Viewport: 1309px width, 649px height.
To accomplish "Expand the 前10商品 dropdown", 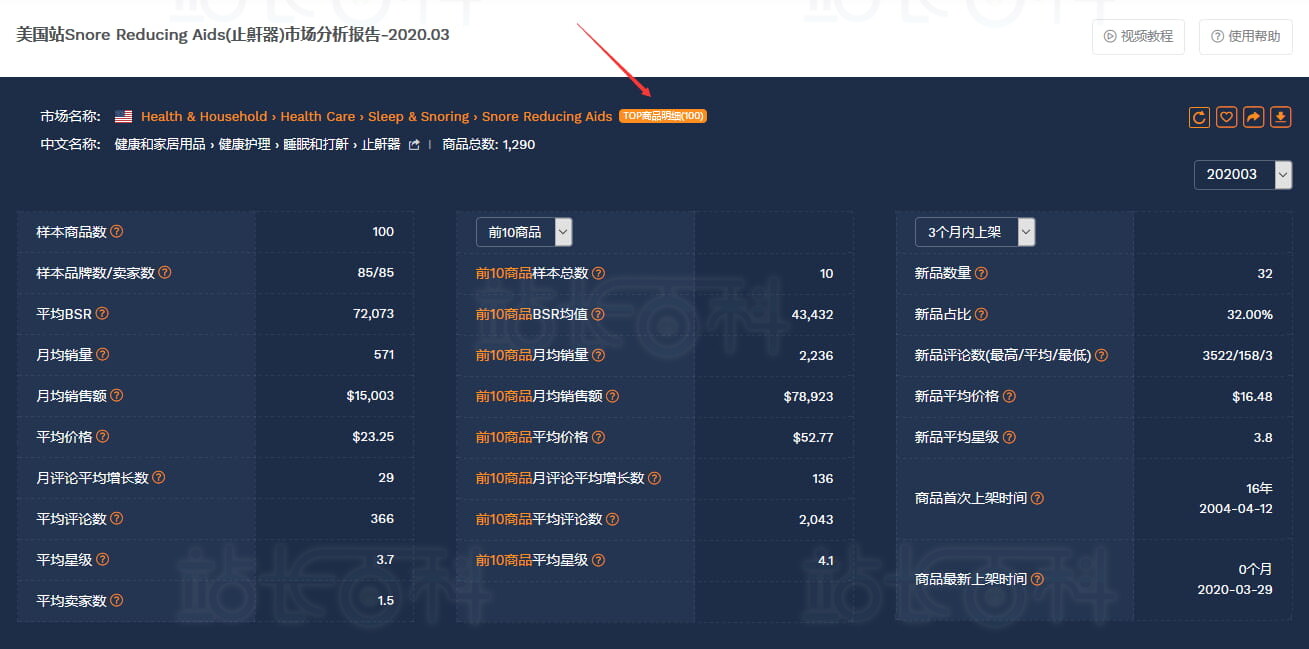I will click(523, 232).
